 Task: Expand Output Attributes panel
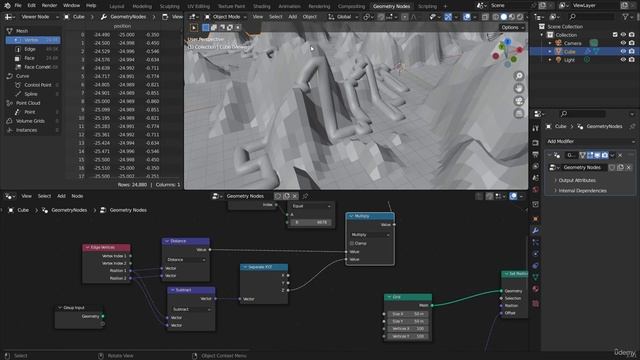(576, 180)
